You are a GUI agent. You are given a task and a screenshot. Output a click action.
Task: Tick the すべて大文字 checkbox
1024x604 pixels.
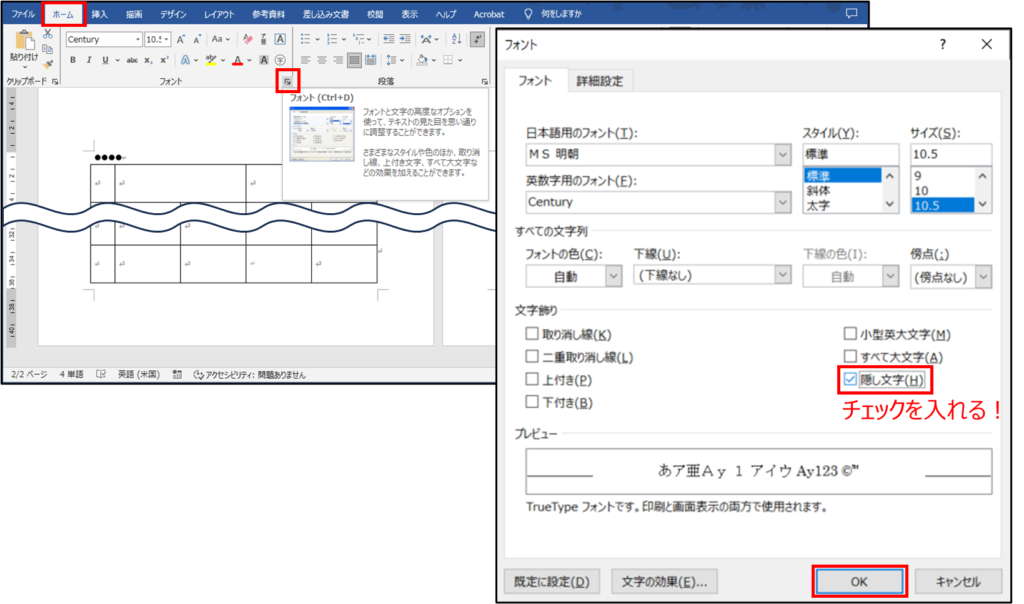[x=851, y=356]
